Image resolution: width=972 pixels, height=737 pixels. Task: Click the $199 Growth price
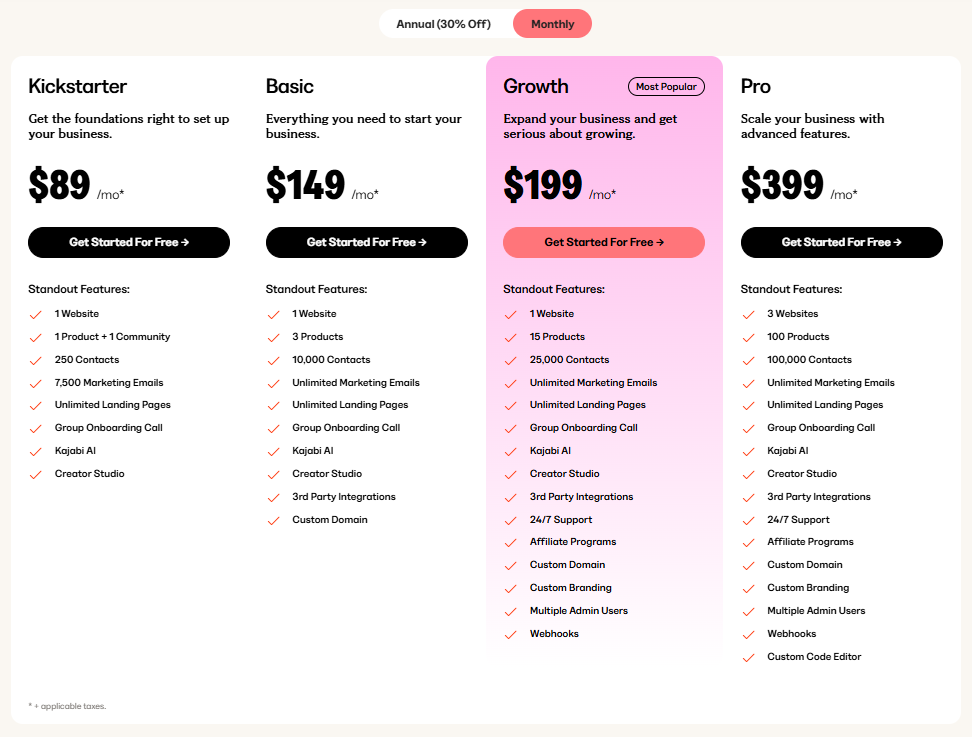[x=543, y=186]
